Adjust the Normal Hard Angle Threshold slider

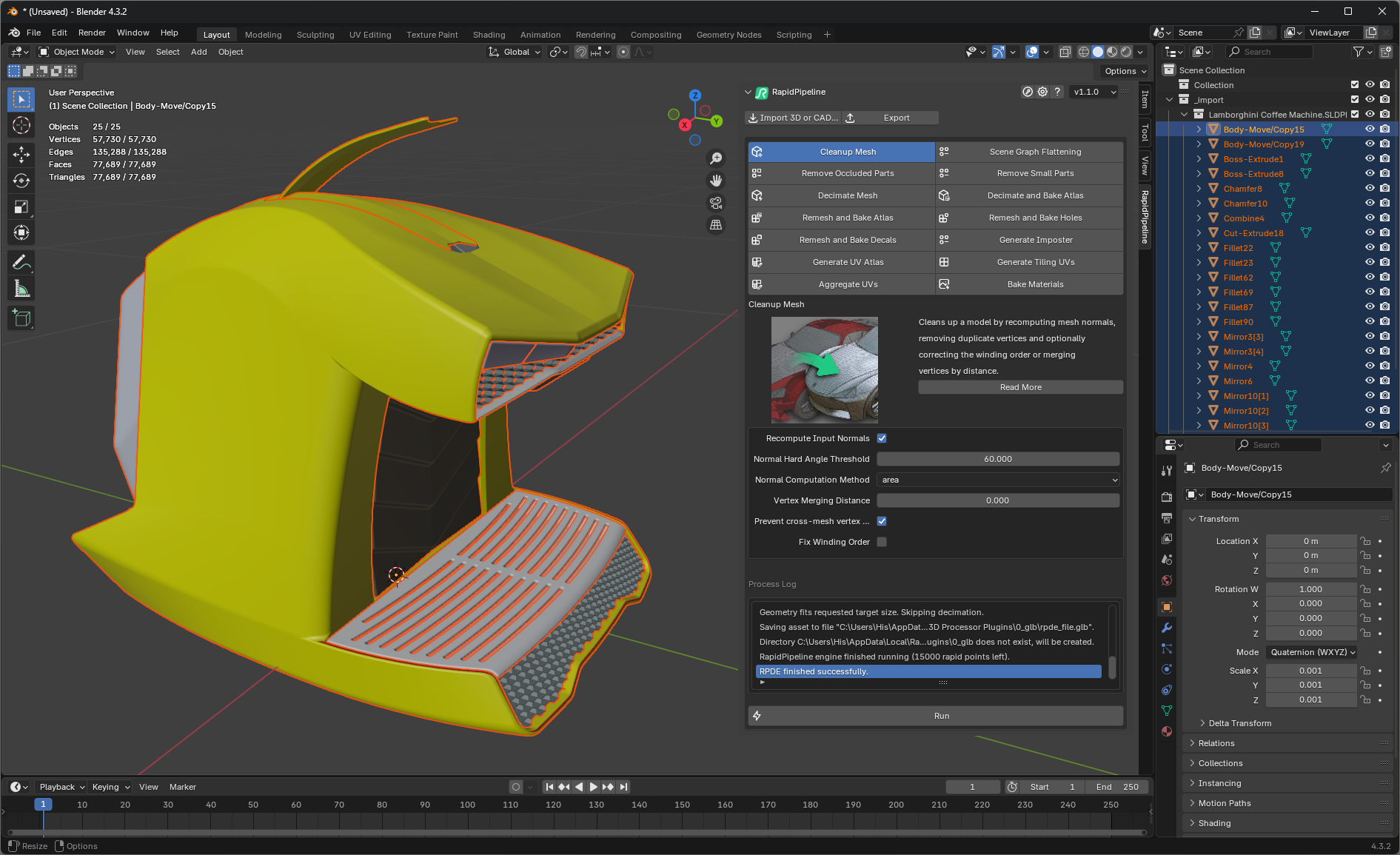click(997, 459)
